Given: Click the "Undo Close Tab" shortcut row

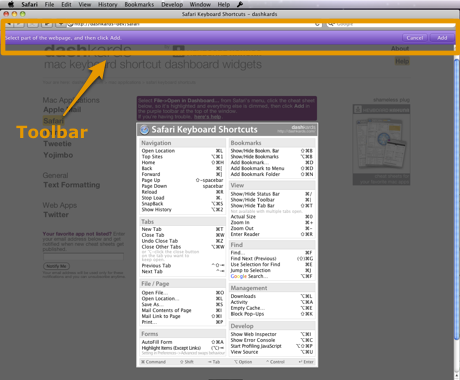Looking at the screenshot, I should [x=182, y=241].
